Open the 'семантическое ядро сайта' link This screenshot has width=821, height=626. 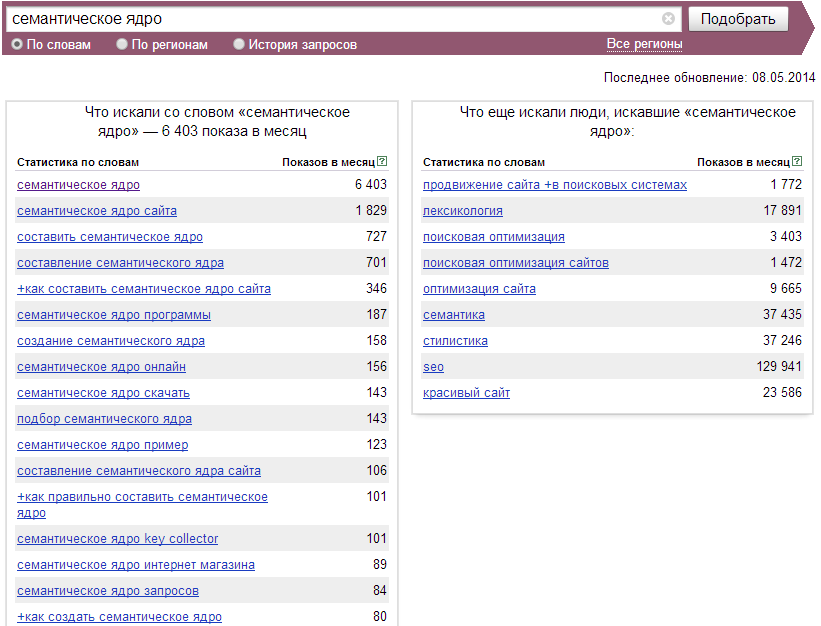point(97,211)
